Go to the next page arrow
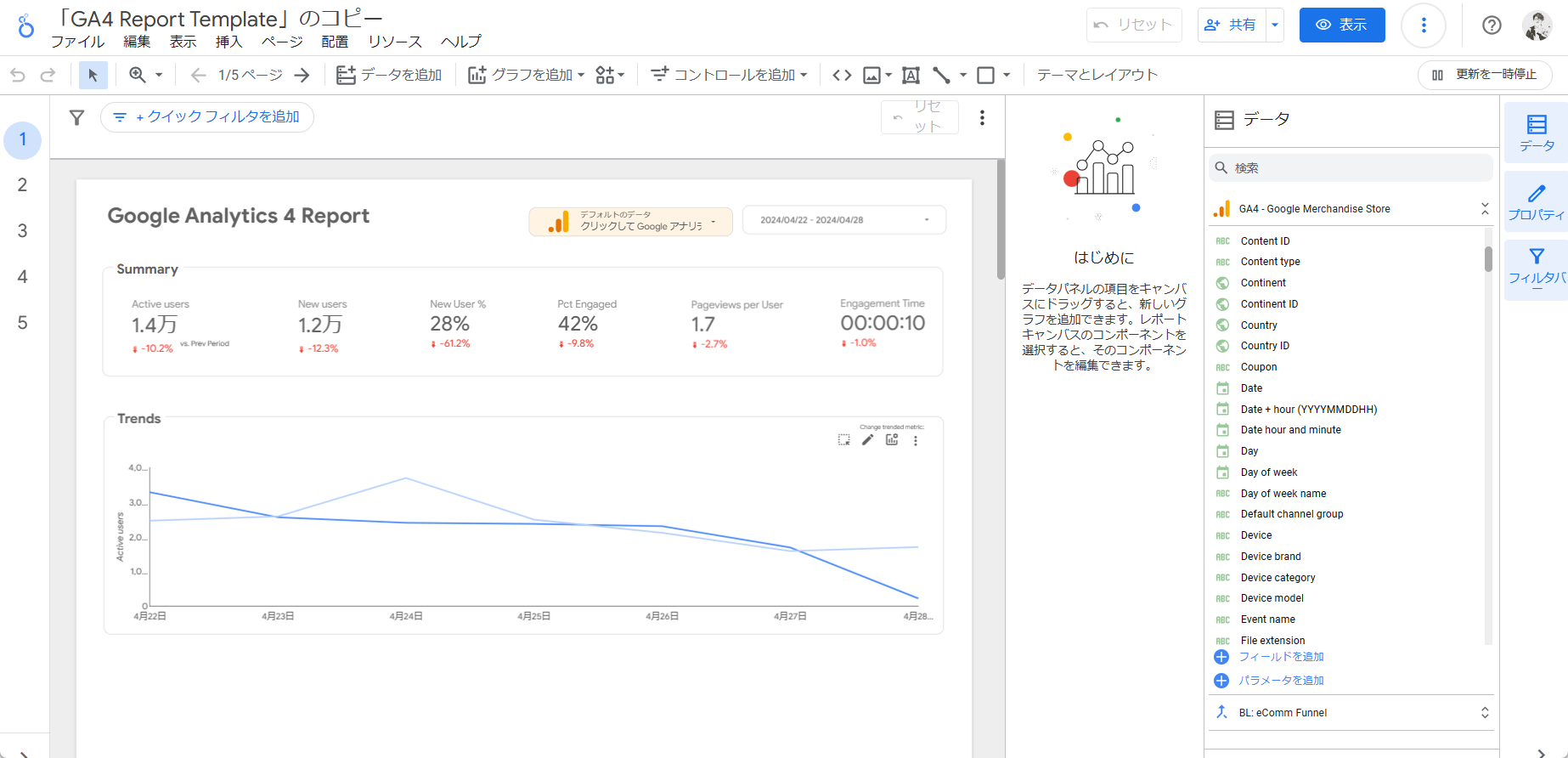Viewport: 1568px width, 758px height. point(302,76)
